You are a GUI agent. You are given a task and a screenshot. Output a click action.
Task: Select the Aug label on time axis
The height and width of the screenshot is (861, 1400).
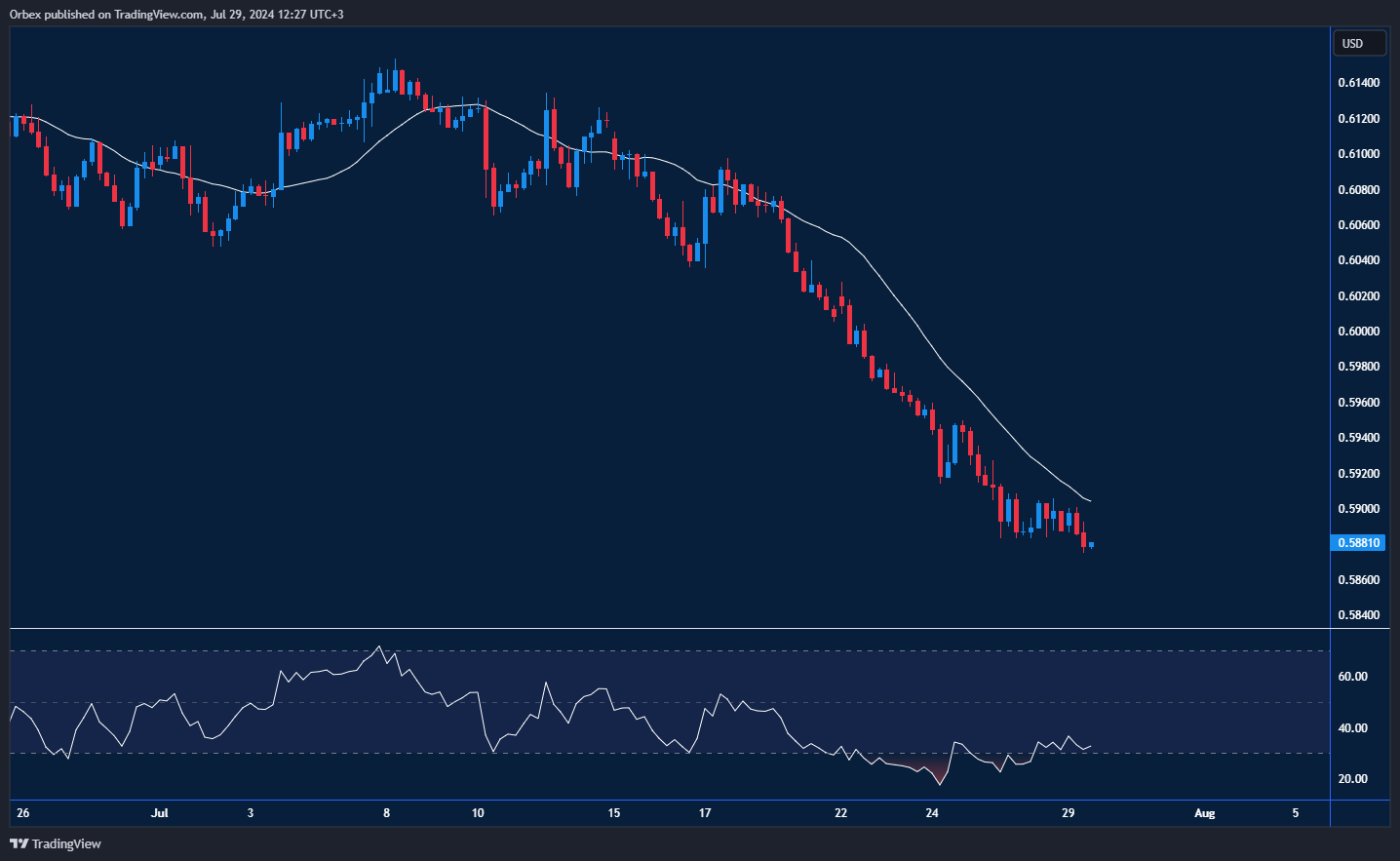click(1205, 813)
